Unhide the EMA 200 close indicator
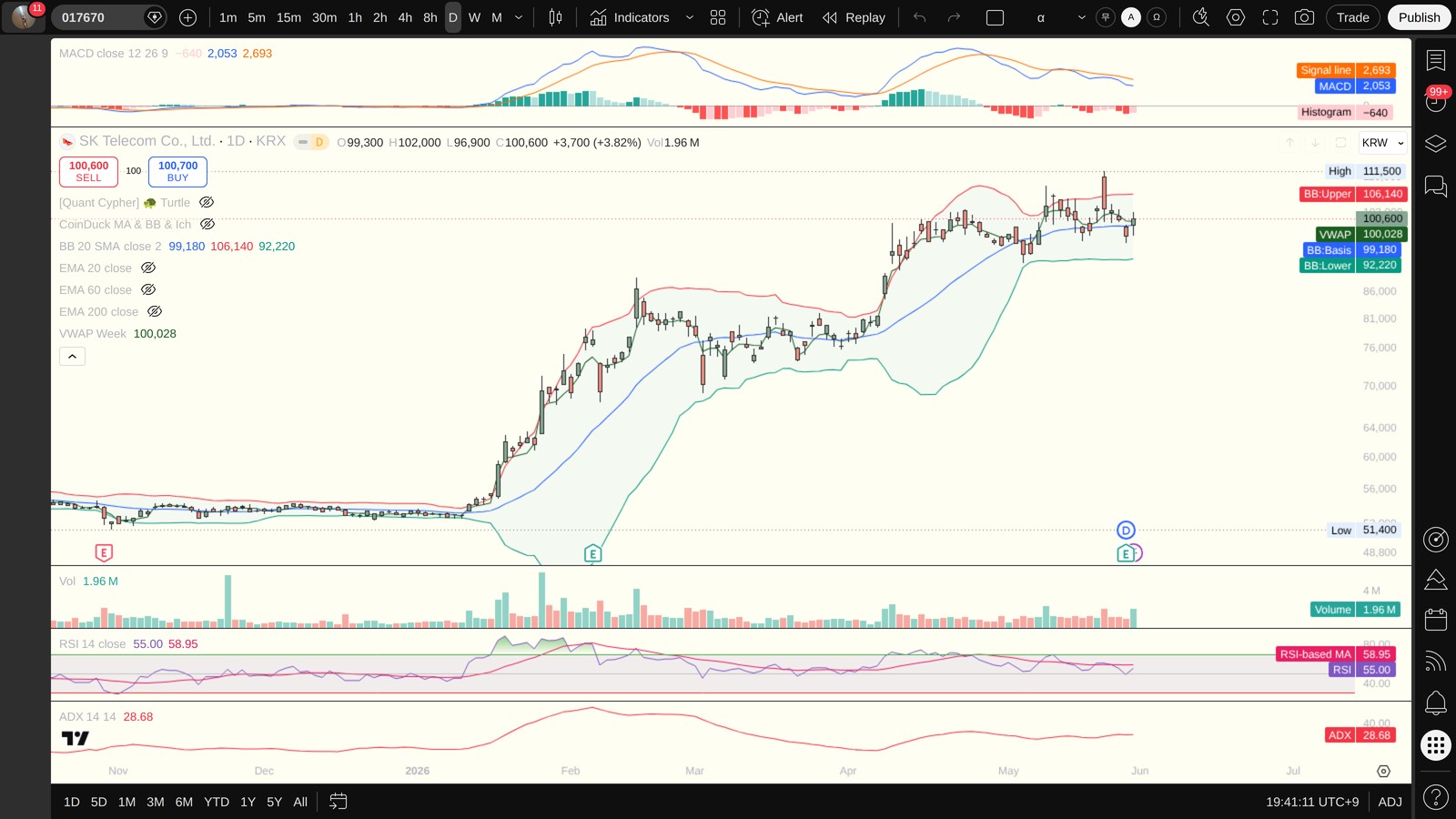The height and width of the screenshot is (819, 1456). pos(155,312)
